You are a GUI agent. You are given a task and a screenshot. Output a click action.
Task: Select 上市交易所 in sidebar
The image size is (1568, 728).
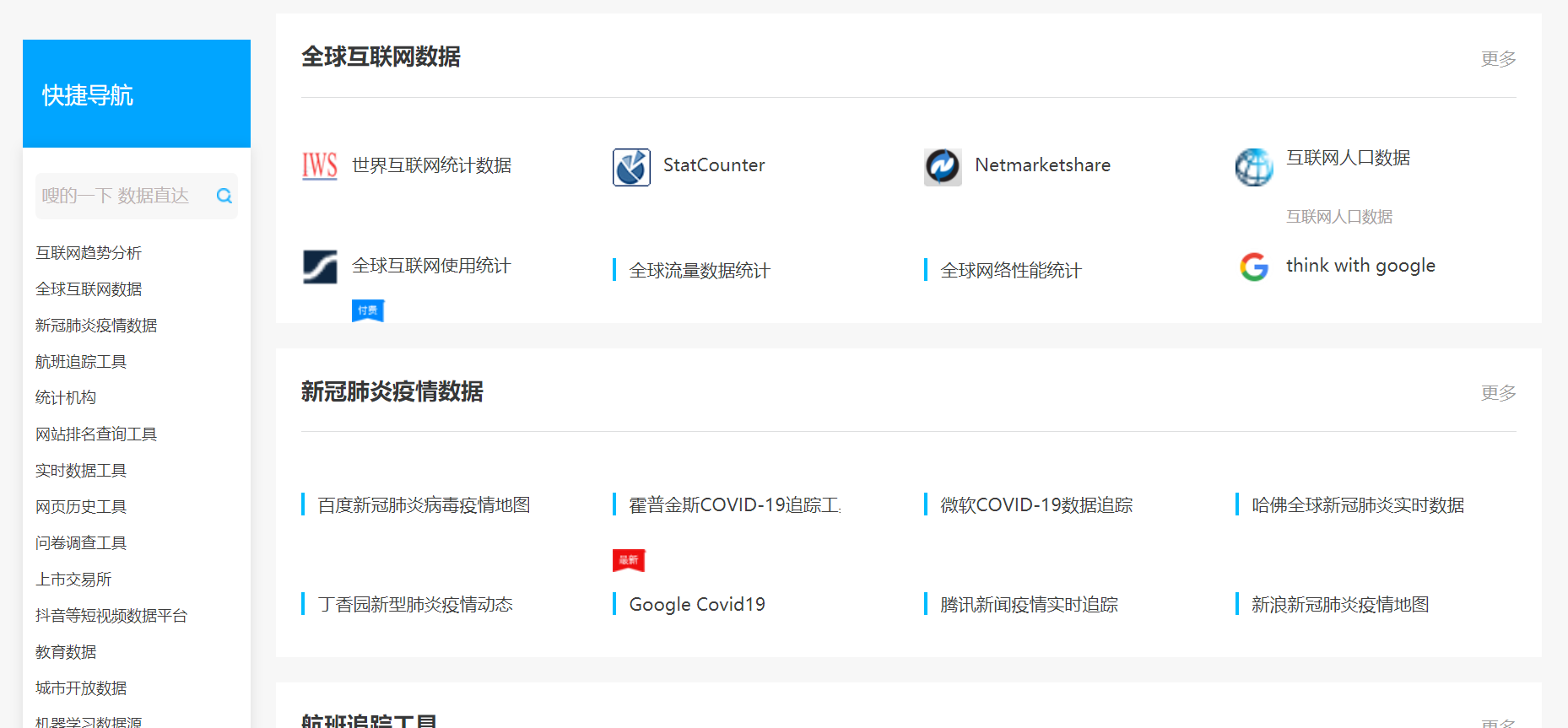pos(73,580)
